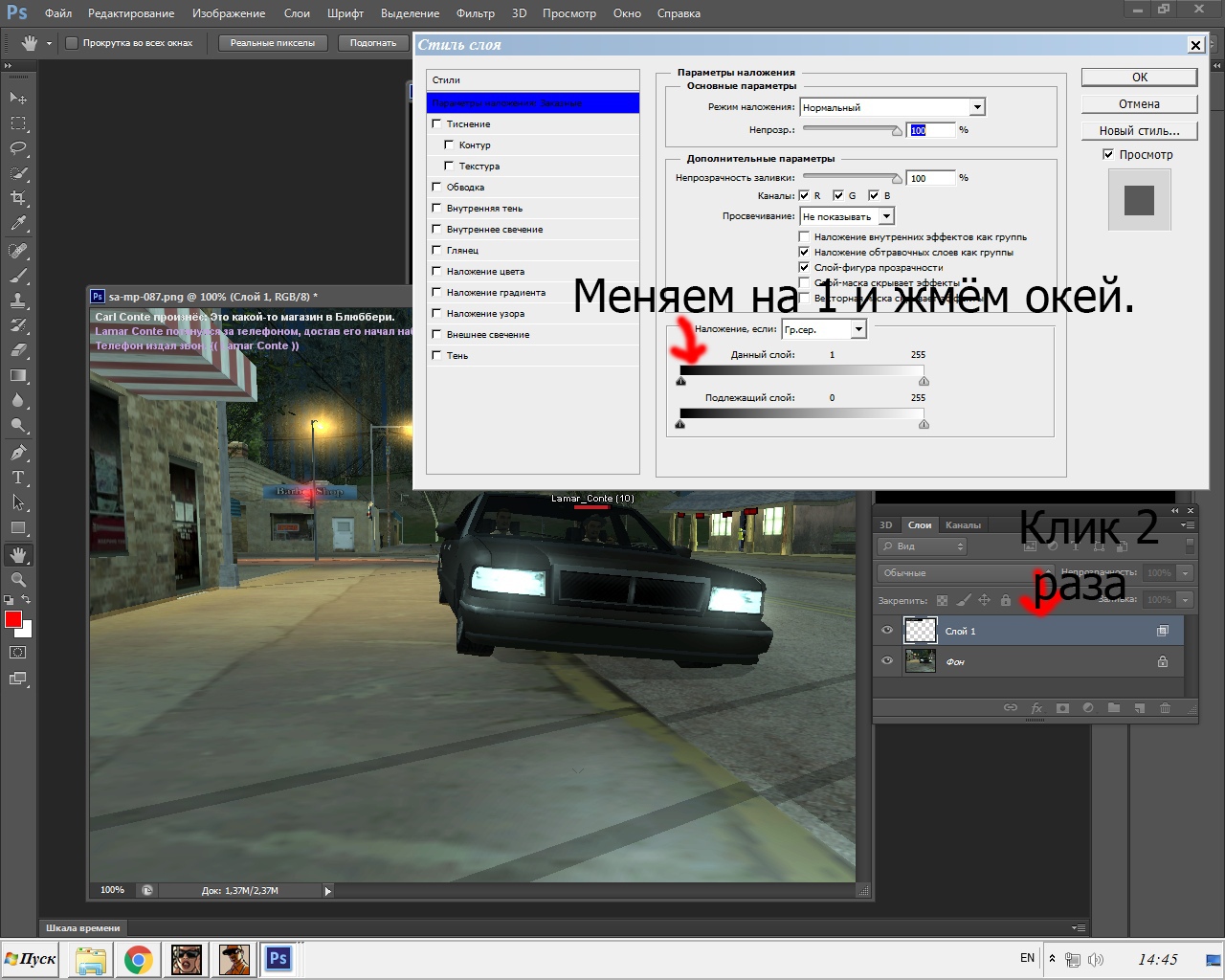Select the Lasso tool
The width and height of the screenshot is (1225, 980).
[18, 148]
